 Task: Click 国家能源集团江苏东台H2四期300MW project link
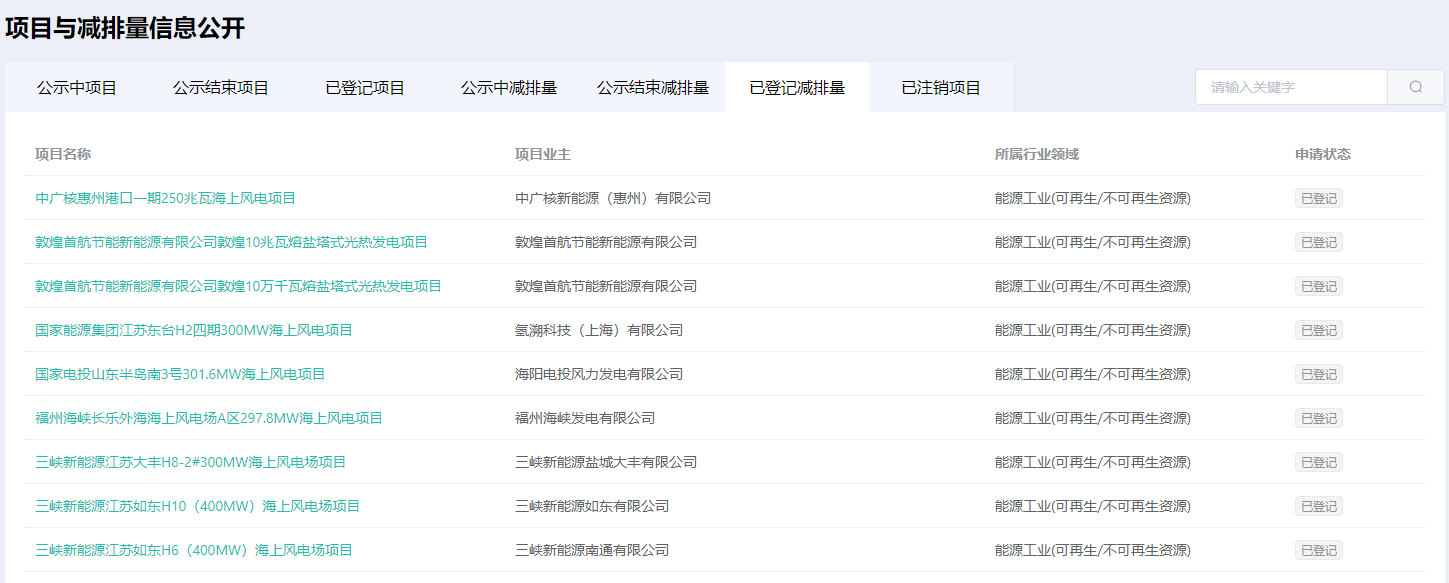coord(194,330)
